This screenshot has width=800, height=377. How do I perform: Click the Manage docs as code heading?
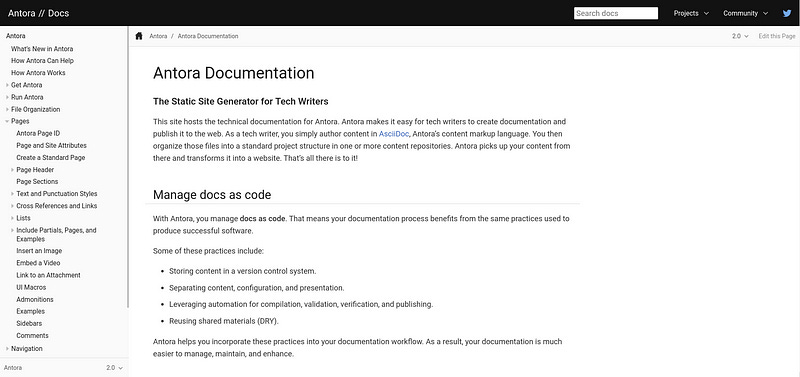212,195
